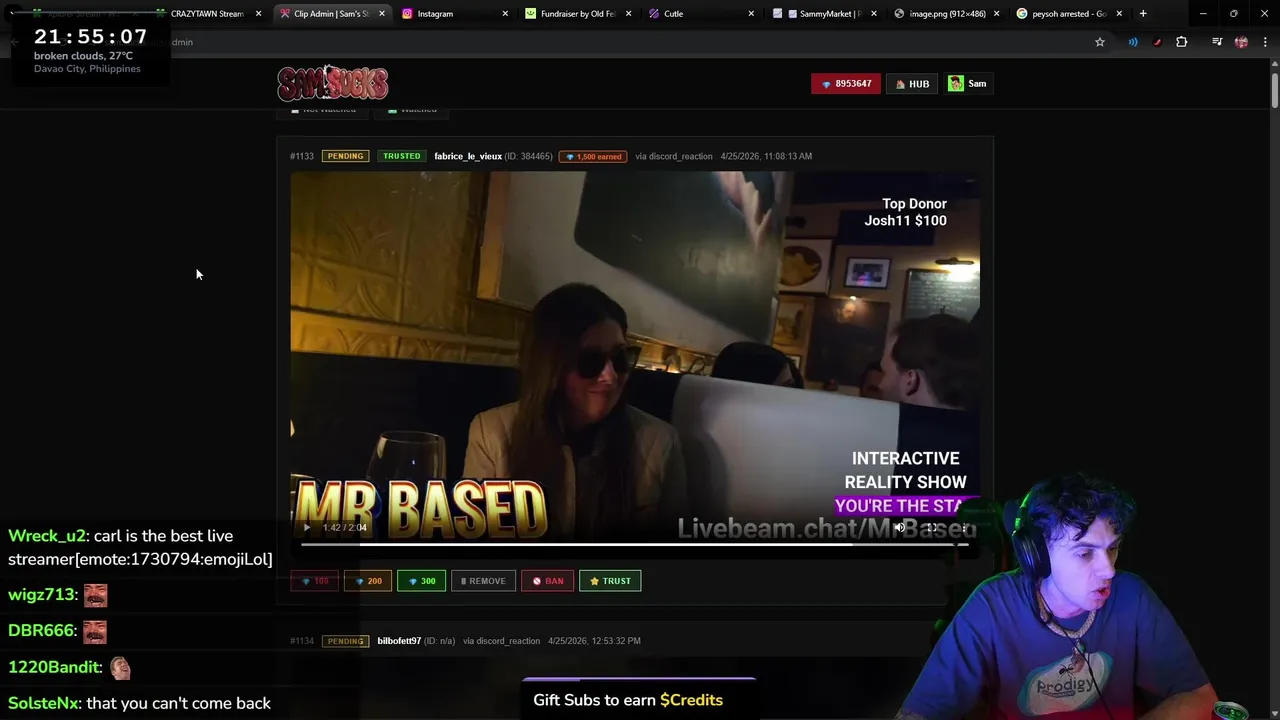Screen dimensions: 1280x720
Task: Switch to the image.png tab
Action: (x=947, y=14)
